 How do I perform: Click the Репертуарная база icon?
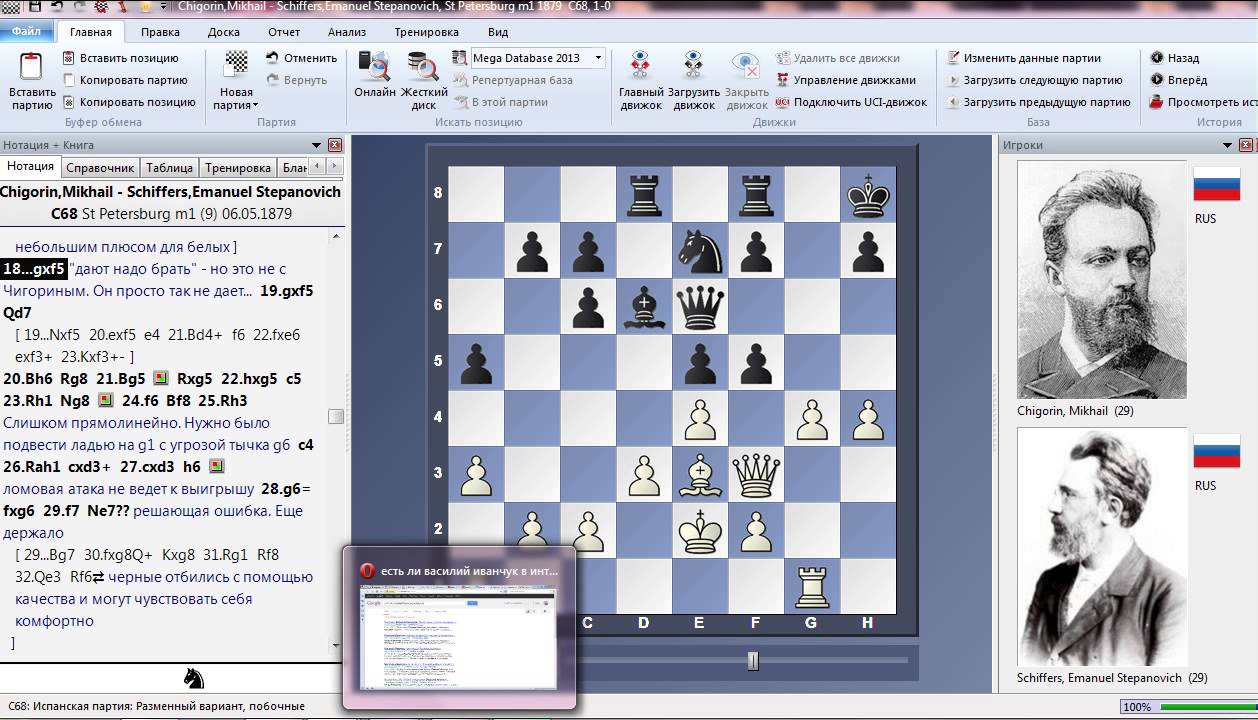click(460, 80)
